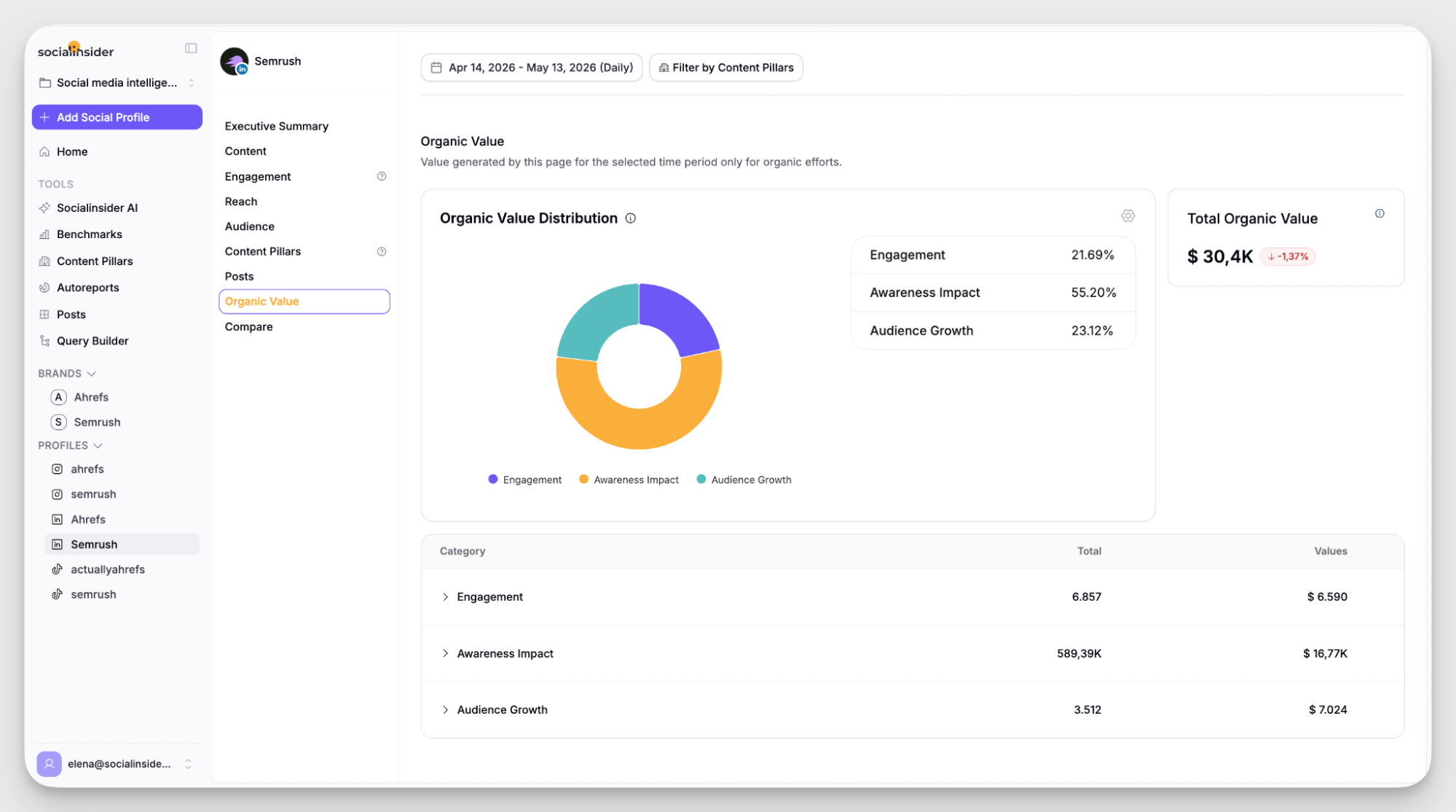Expand the Awareness Impact table row
Screen dimensions: 1456x812
tap(446, 654)
